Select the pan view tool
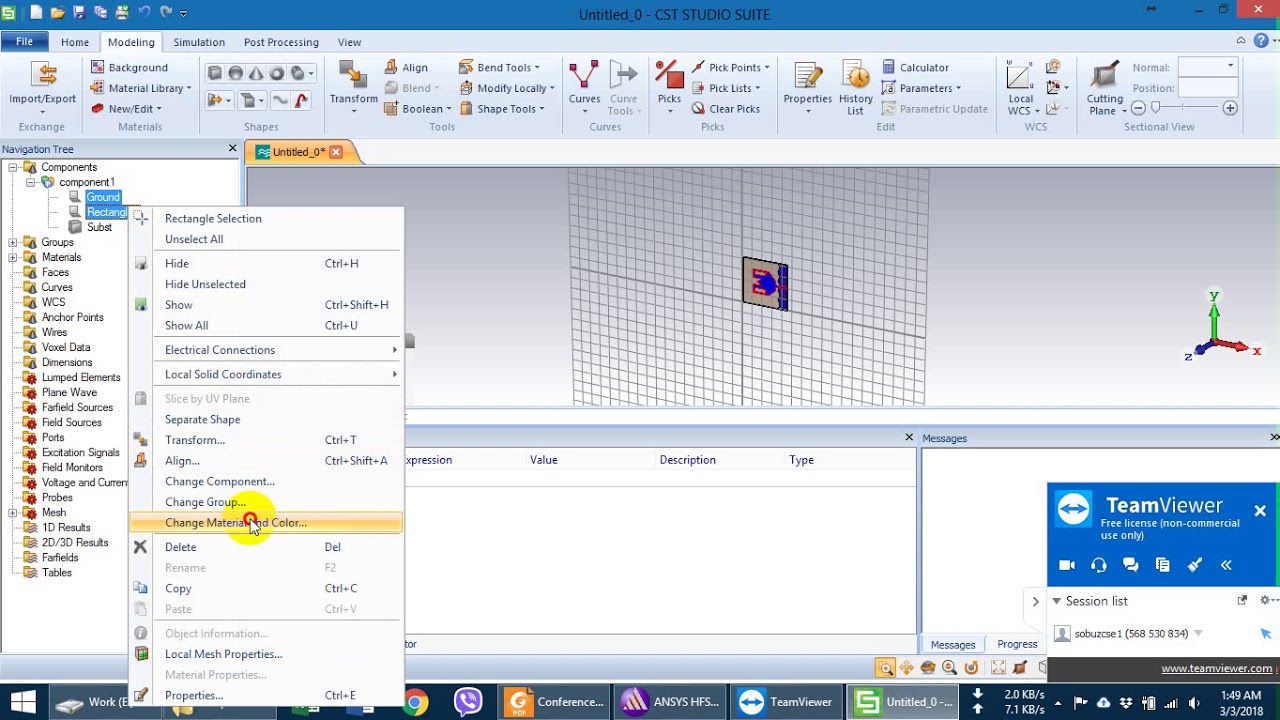 pyautogui.click(x=907, y=668)
